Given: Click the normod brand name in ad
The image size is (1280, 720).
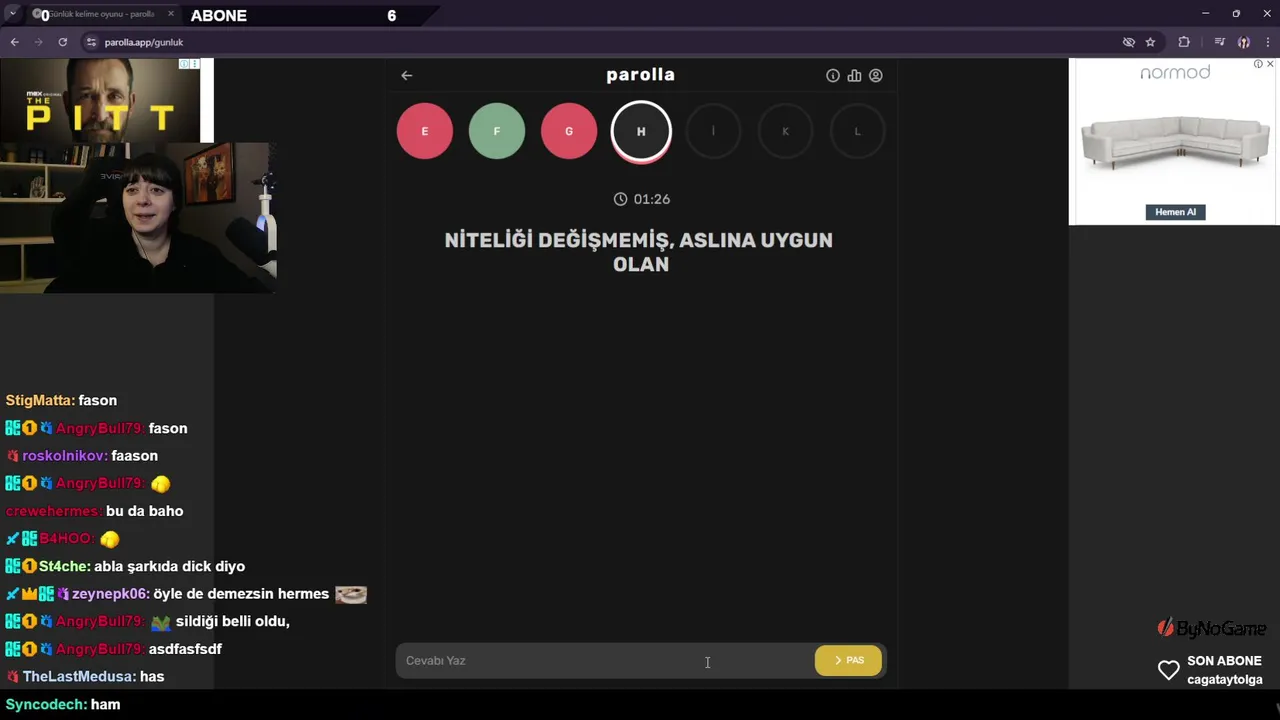Looking at the screenshot, I should (x=1175, y=72).
